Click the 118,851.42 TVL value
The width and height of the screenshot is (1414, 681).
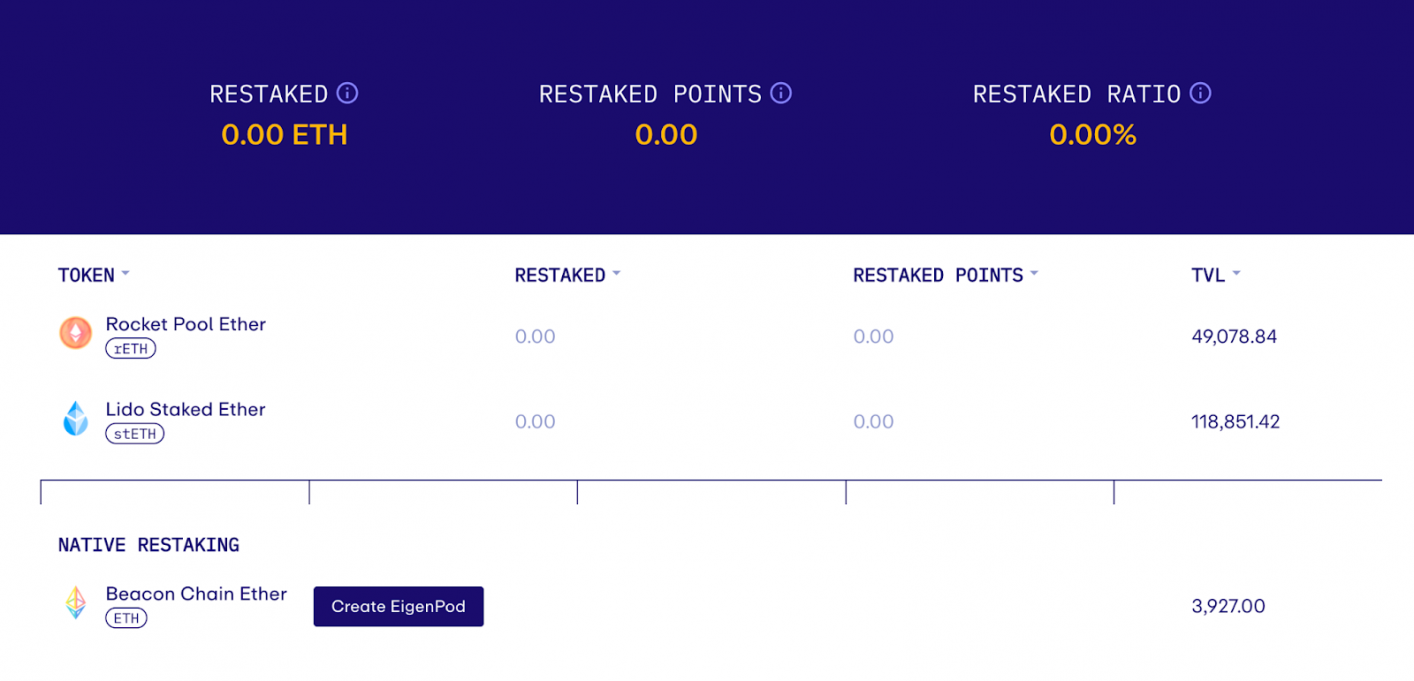tap(1235, 421)
